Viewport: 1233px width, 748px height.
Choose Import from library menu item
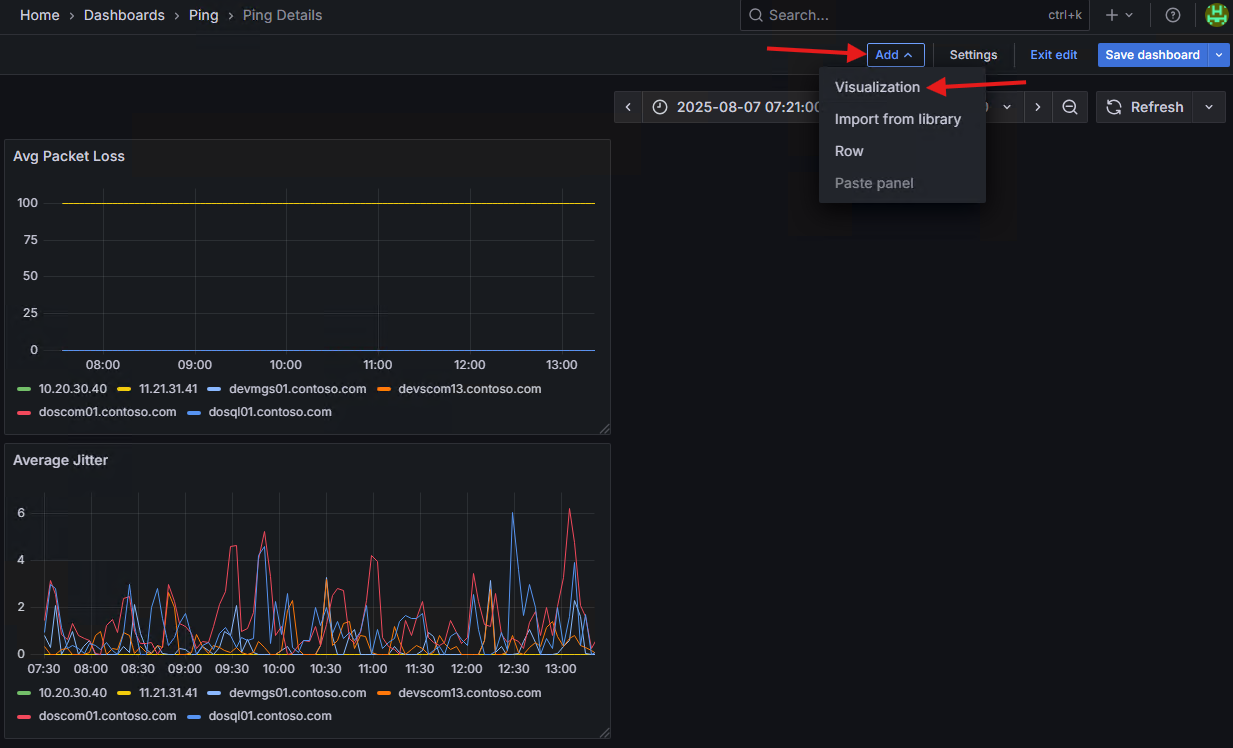pos(897,119)
